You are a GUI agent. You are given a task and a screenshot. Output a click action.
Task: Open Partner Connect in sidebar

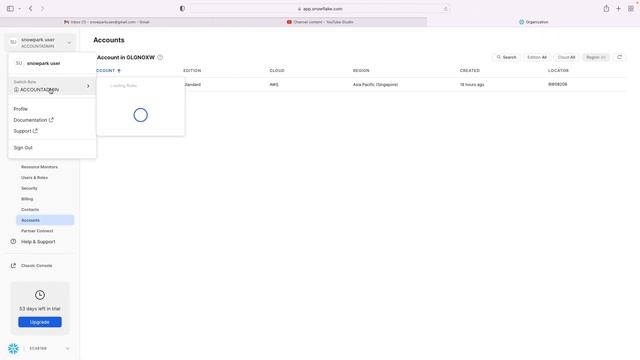coord(37,231)
